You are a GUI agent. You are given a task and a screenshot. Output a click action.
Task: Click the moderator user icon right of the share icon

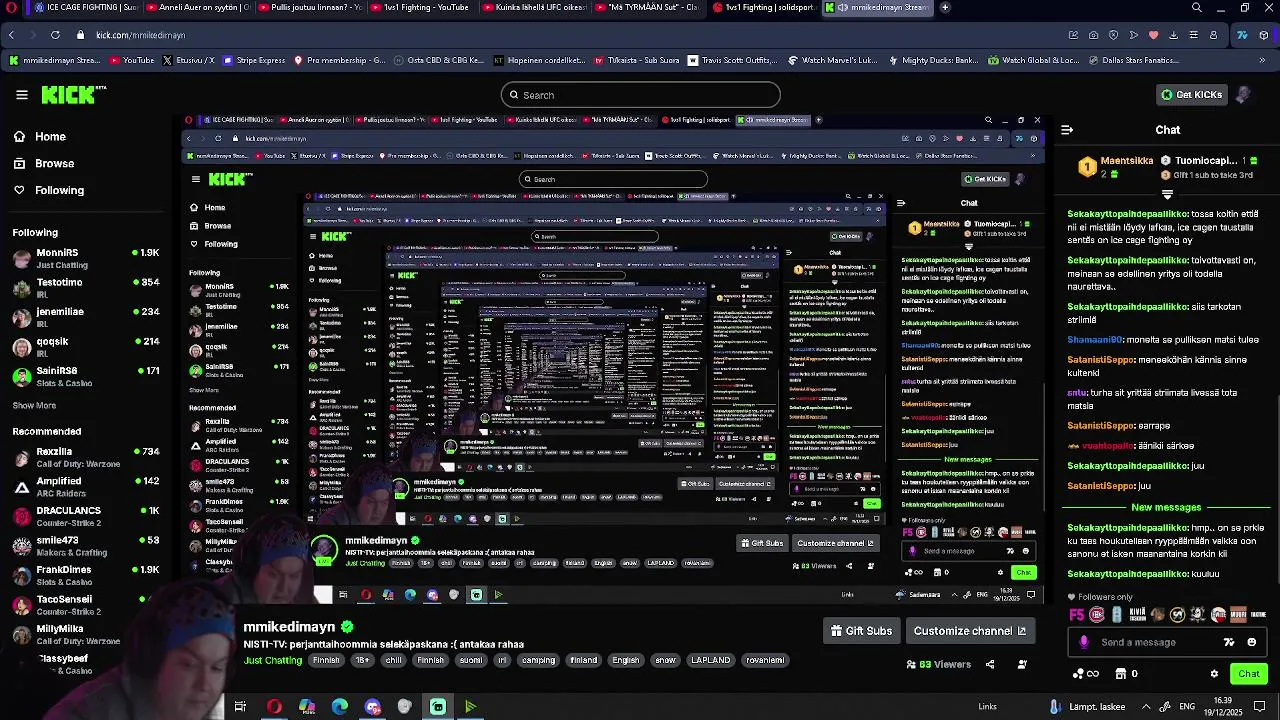[1022, 664]
